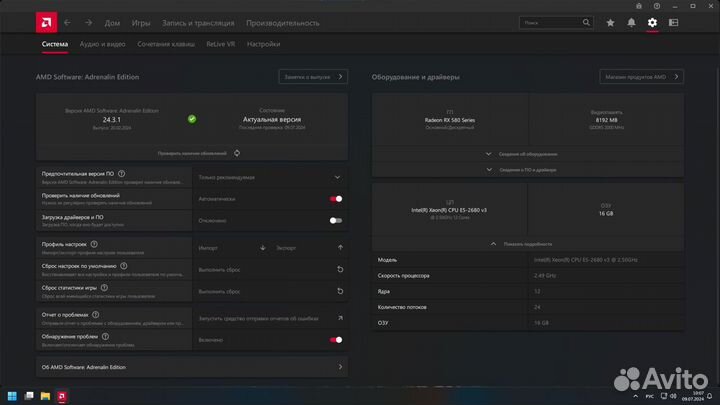The width and height of the screenshot is (720, 405).
Task: Open Об AMD Software: Adrenalin Edition row
Action: click(x=192, y=367)
